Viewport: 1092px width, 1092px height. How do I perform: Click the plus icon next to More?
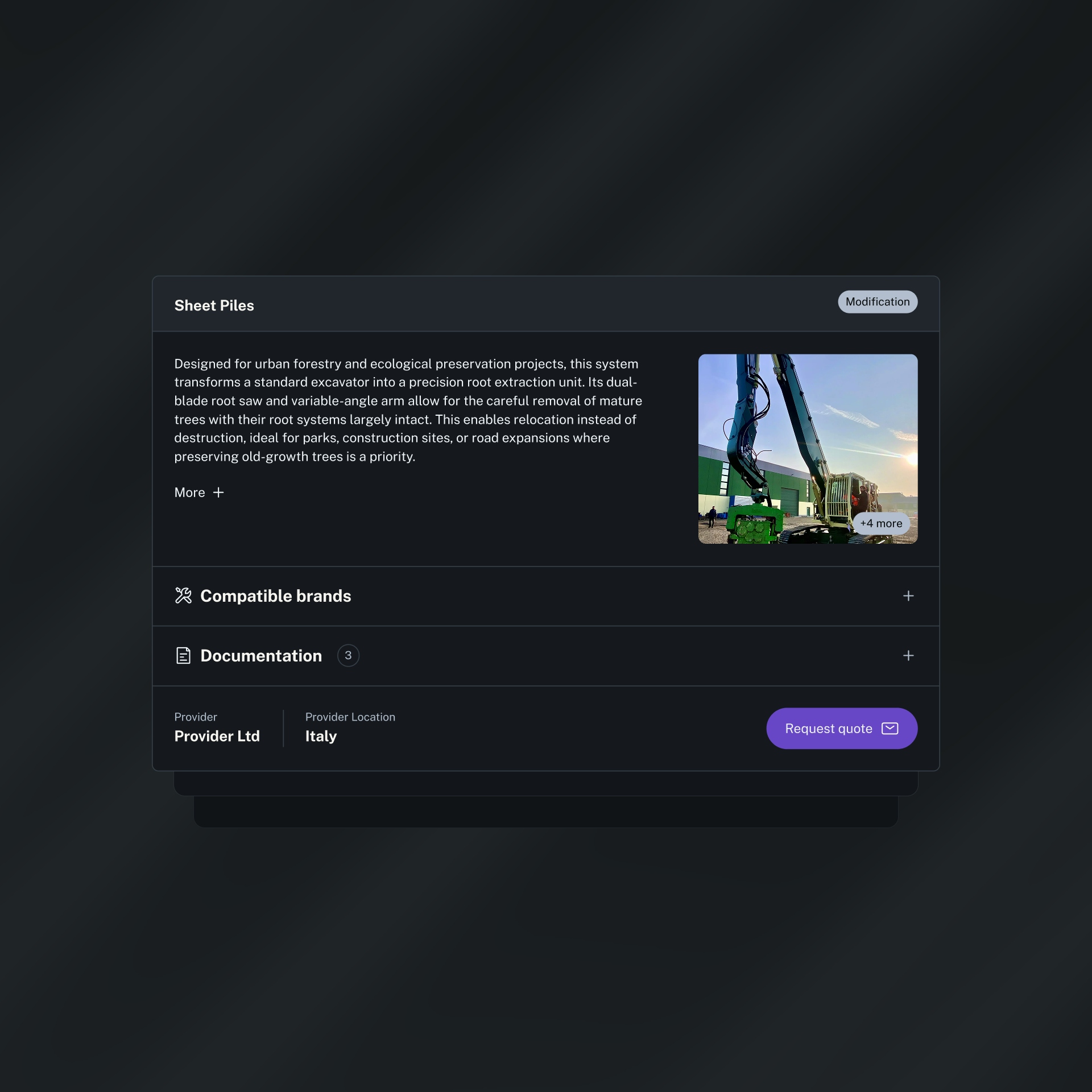218,493
